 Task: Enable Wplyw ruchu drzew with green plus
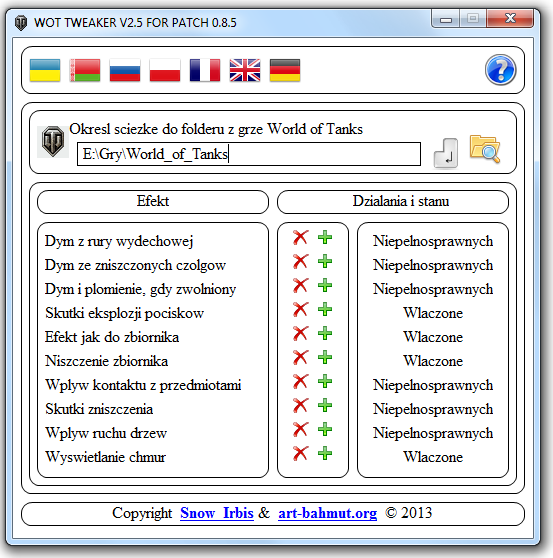(325, 429)
